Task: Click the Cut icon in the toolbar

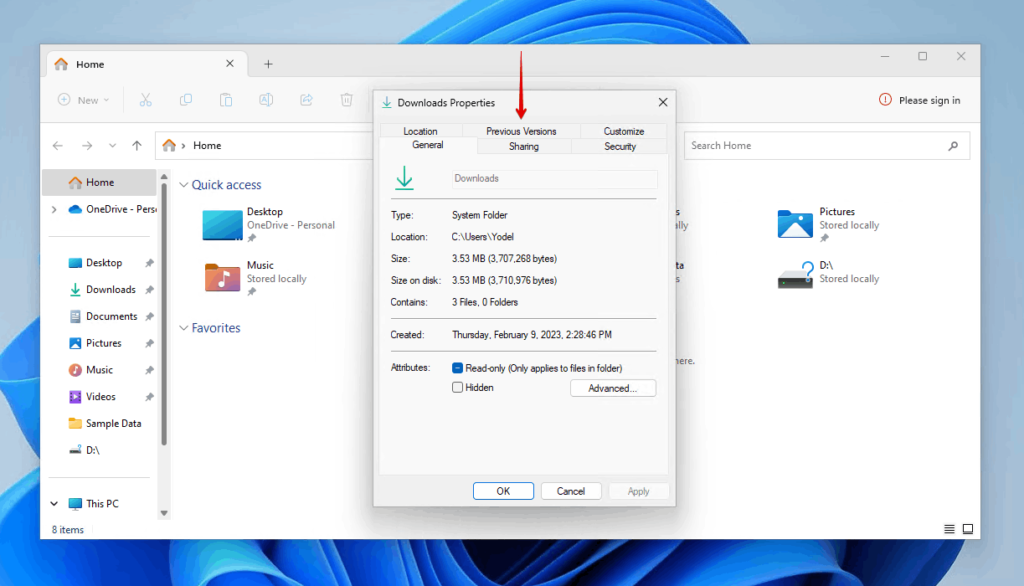Action: (146, 100)
